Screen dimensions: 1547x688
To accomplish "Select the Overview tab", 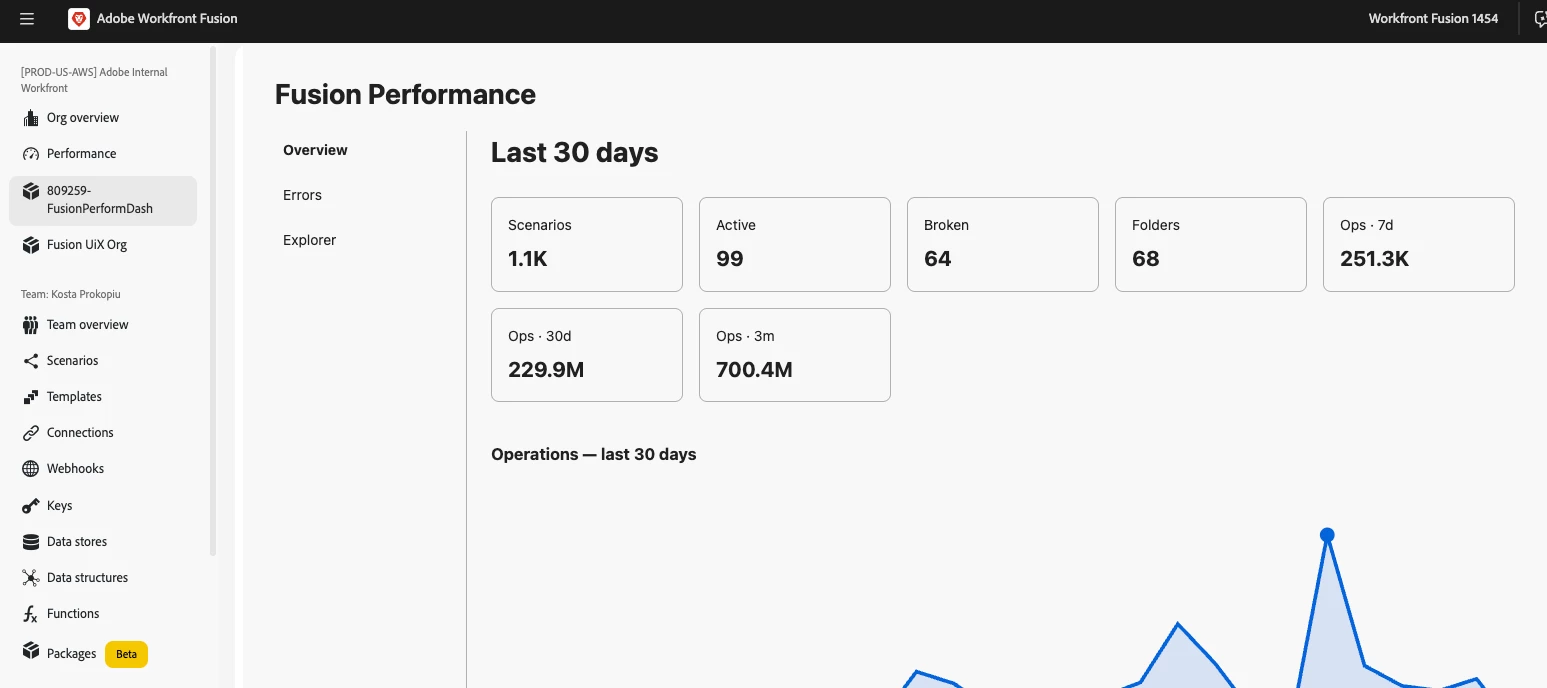I will pyautogui.click(x=315, y=150).
